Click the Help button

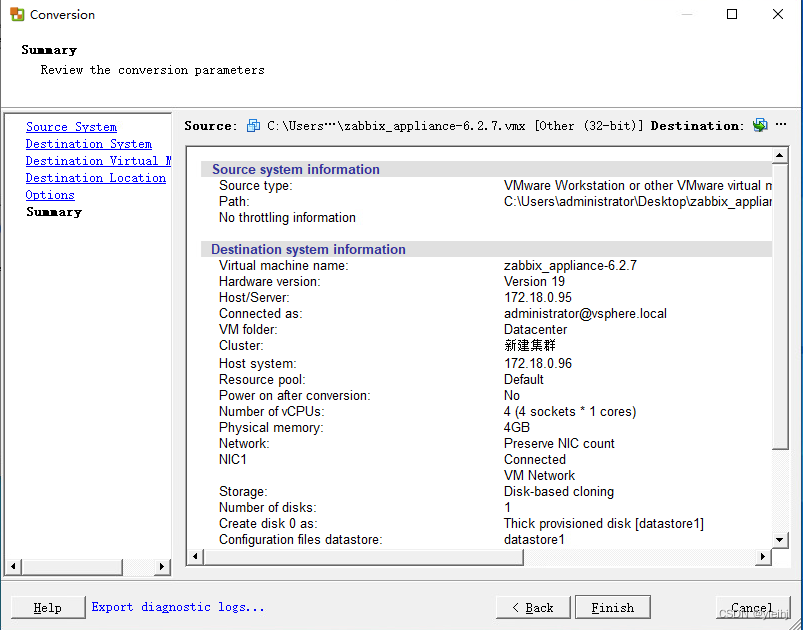pyautogui.click(x=48, y=607)
